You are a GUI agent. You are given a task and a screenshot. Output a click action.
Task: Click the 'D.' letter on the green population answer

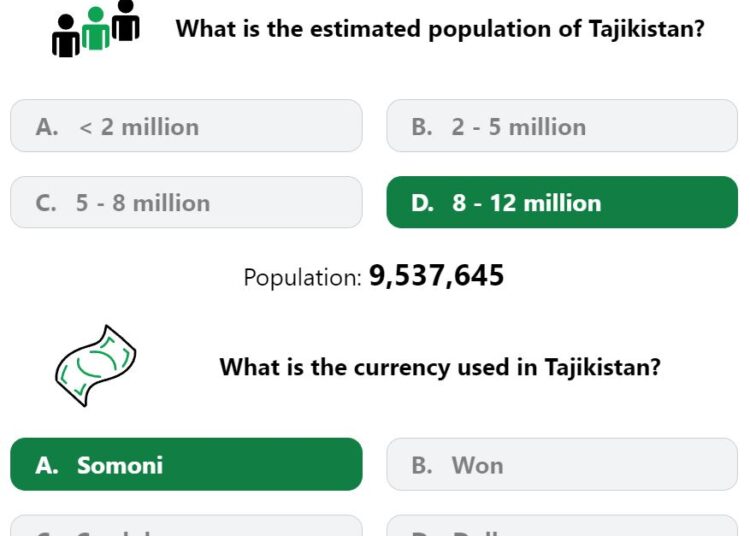pyautogui.click(x=422, y=203)
